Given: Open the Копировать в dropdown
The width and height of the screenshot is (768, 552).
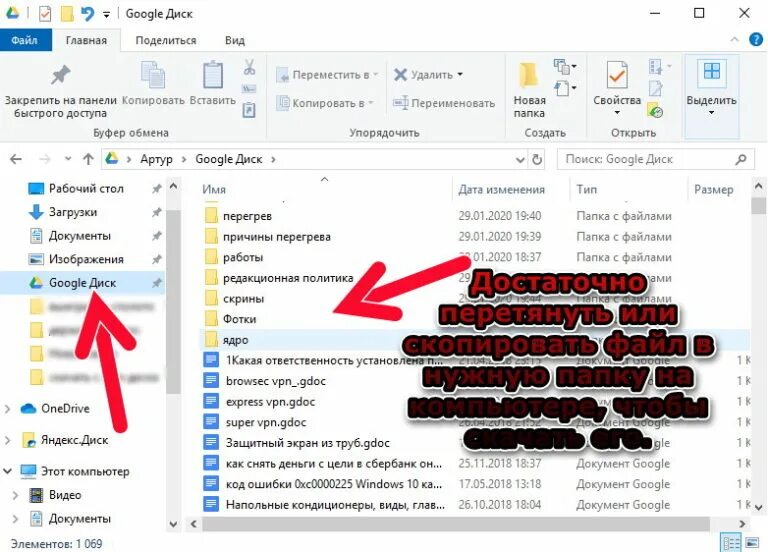Looking at the screenshot, I should click(x=325, y=103).
